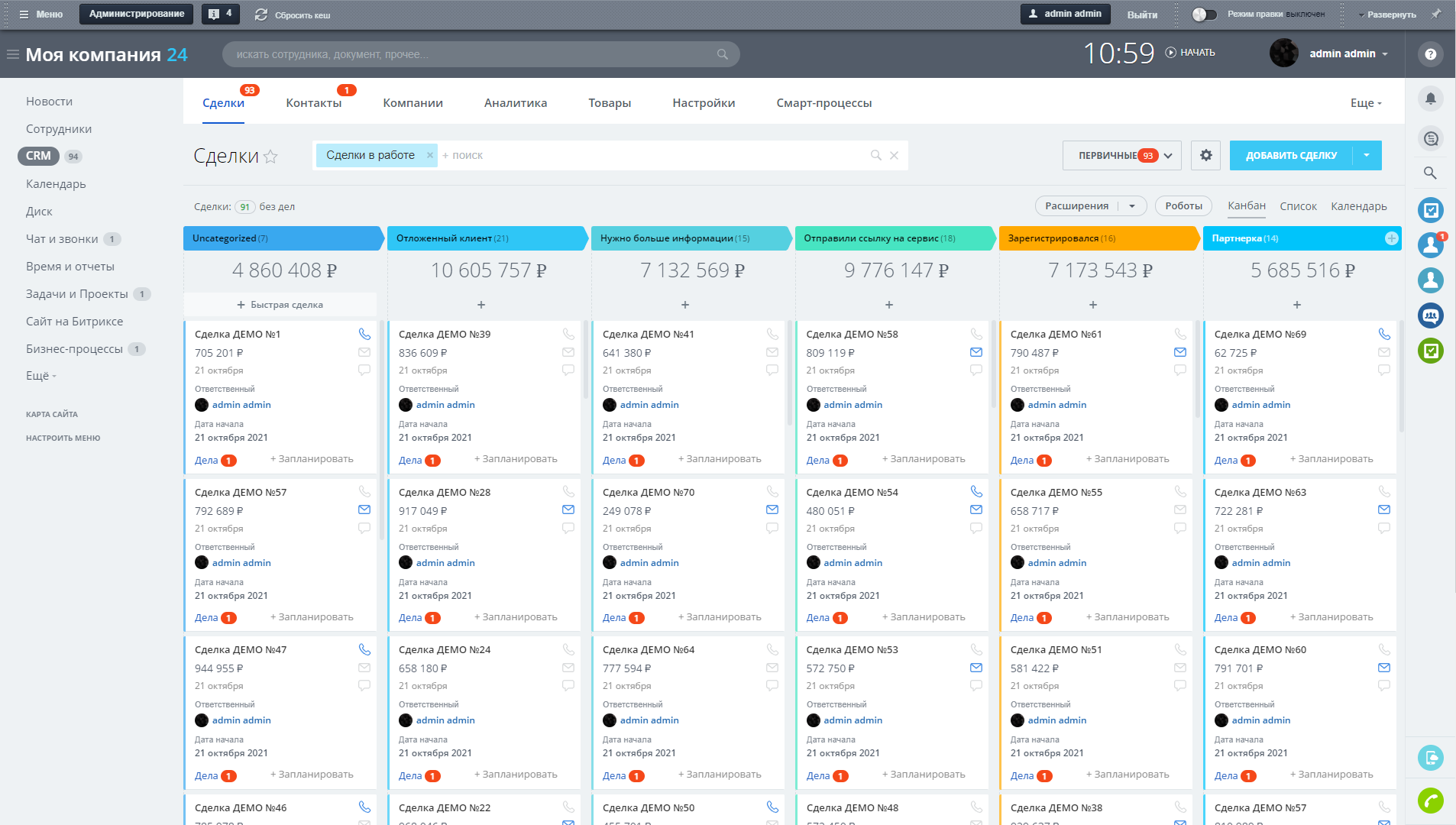This screenshot has width=1456, height=825.
Task: Collapse left menu hamburger near Моя компания
Action: tap(13, 54)
